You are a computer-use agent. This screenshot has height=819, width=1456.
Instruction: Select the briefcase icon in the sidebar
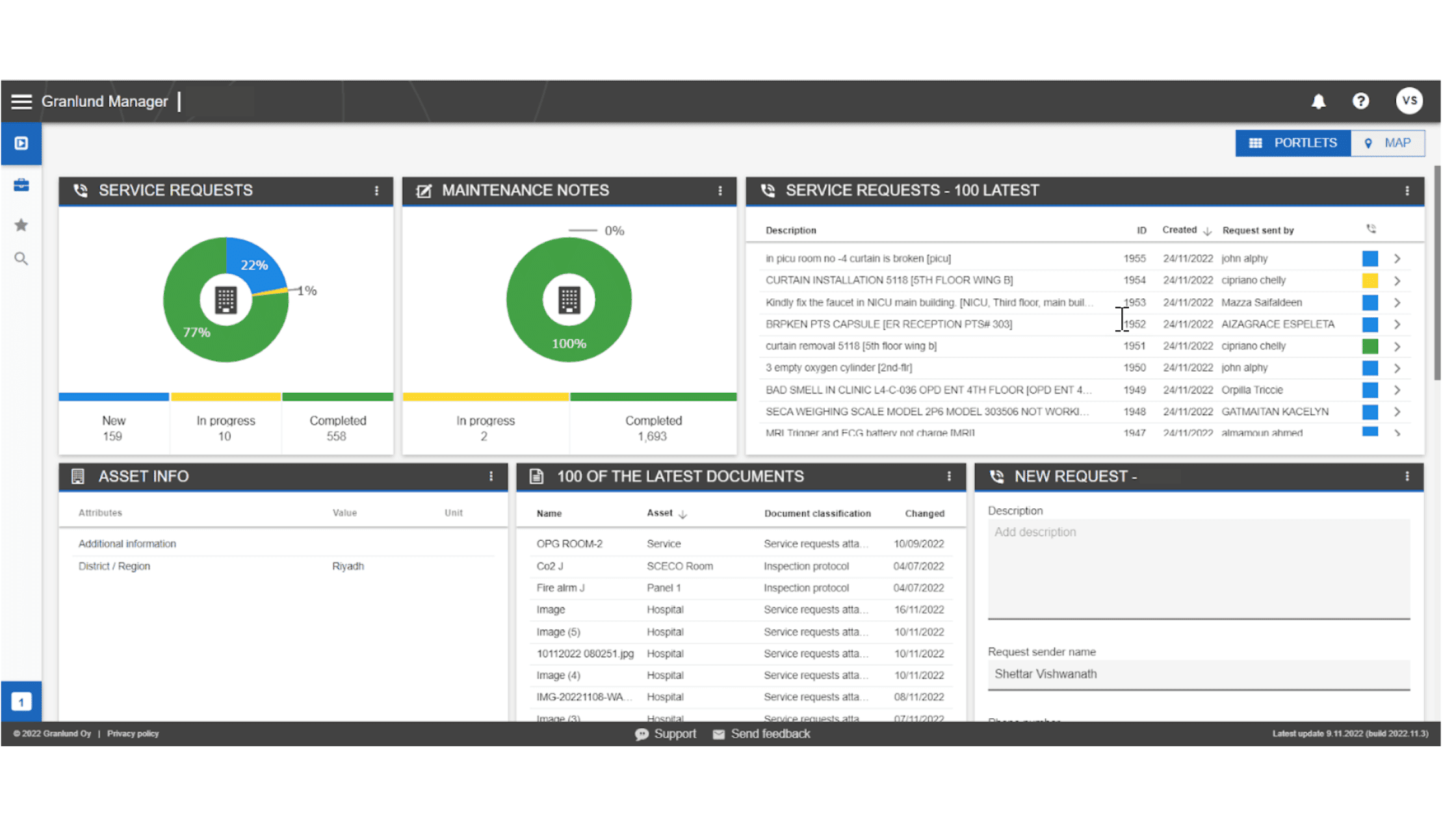click(21, 185)
